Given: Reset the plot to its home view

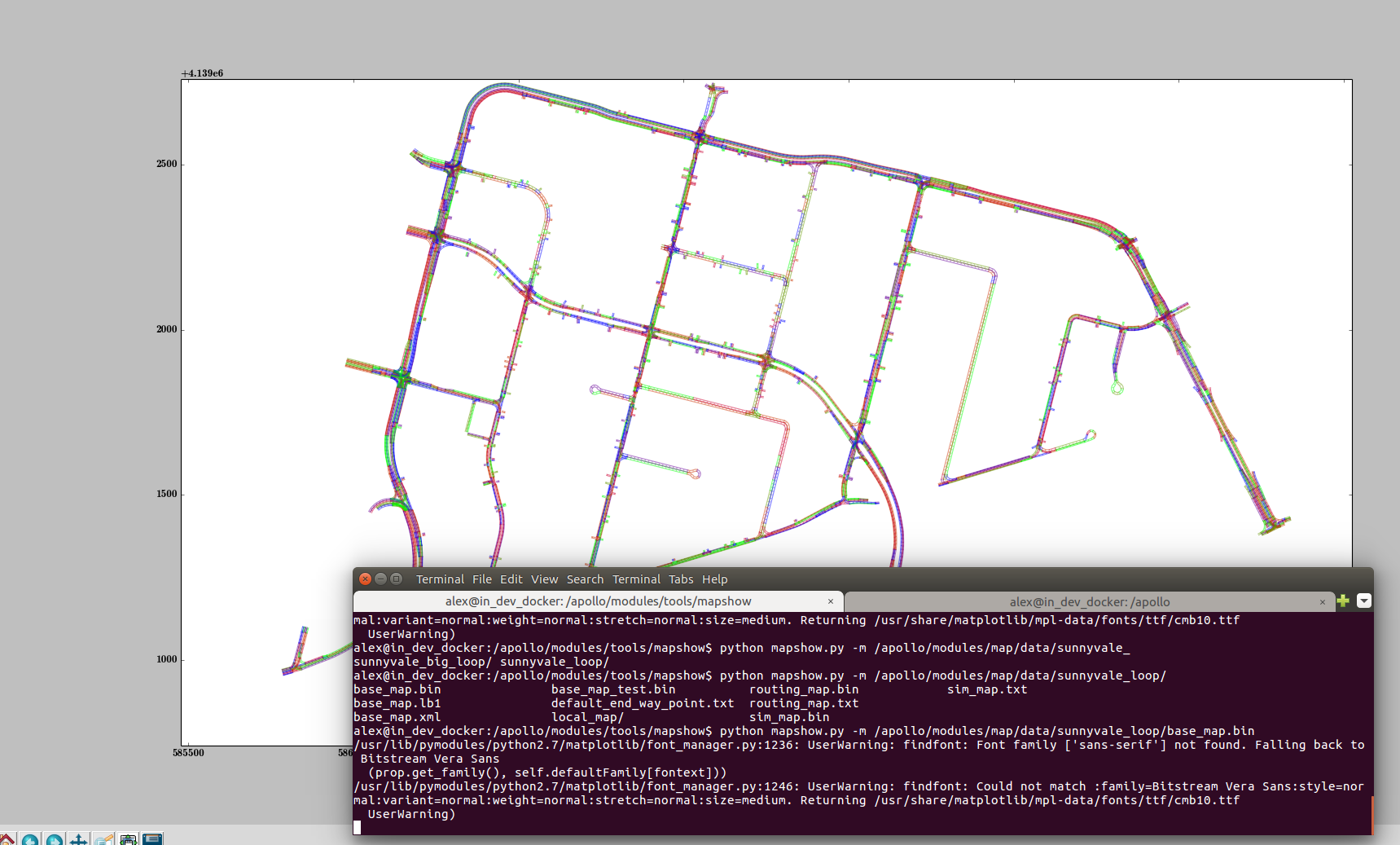Looking at the screenshot, I should click(7, 839).
